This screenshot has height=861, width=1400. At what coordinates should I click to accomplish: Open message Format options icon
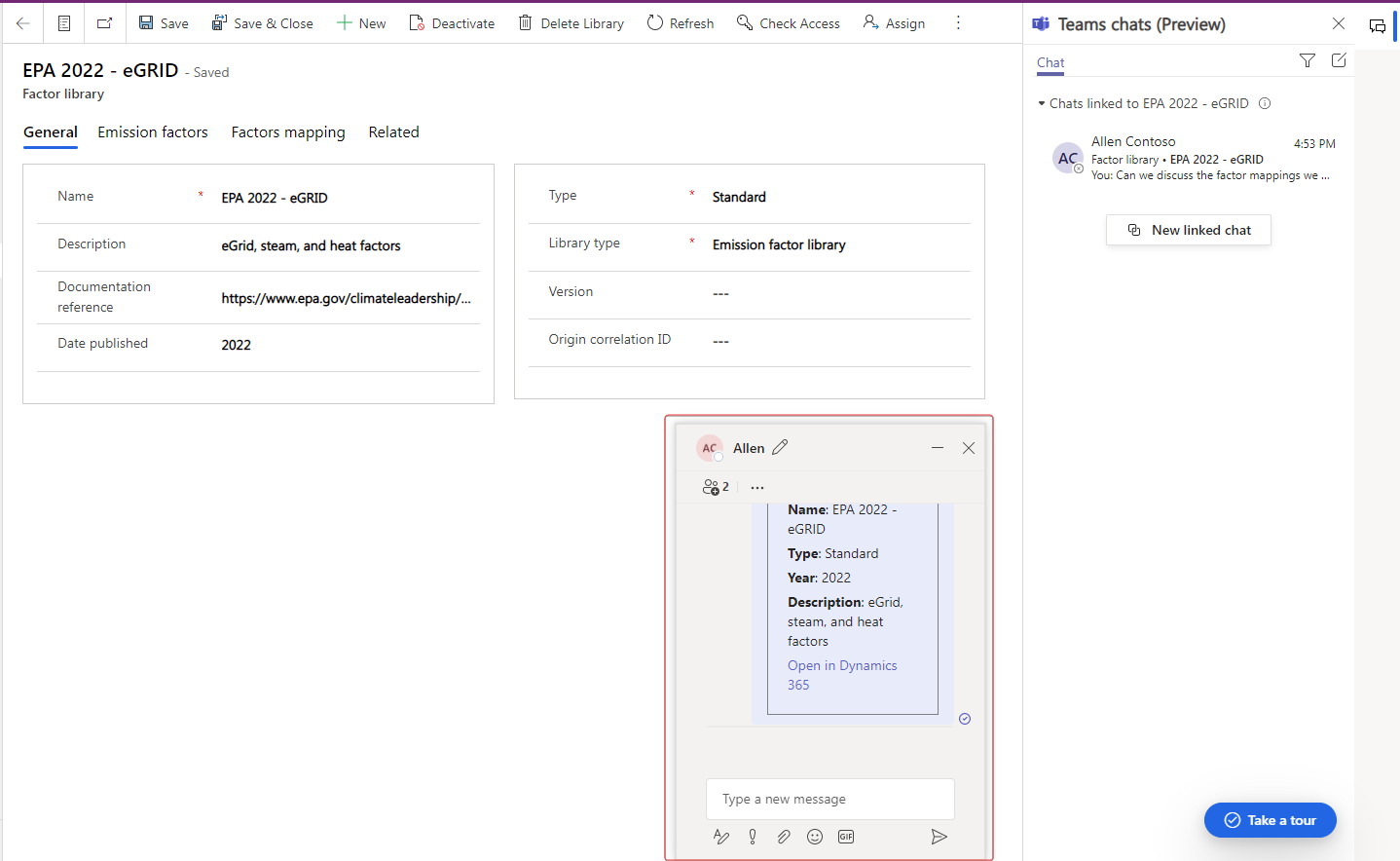pos(721,837)
